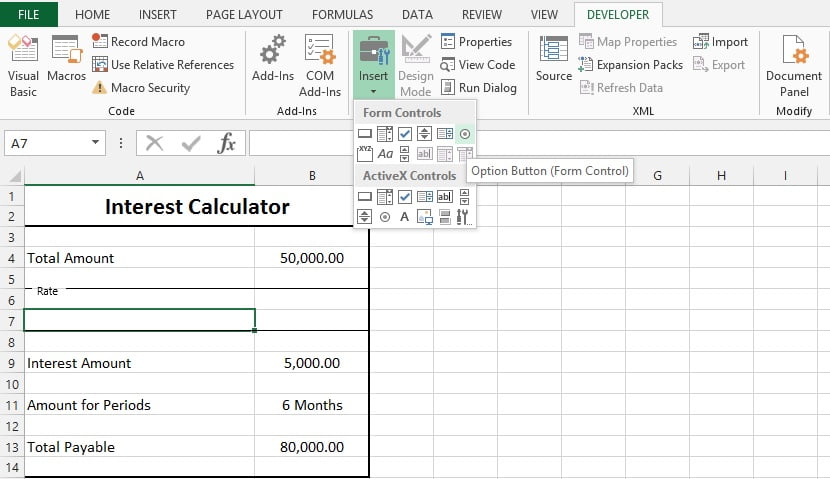
Task: Insert Combo Box form control
Action: pyautogui.click(x=385, y=134)
